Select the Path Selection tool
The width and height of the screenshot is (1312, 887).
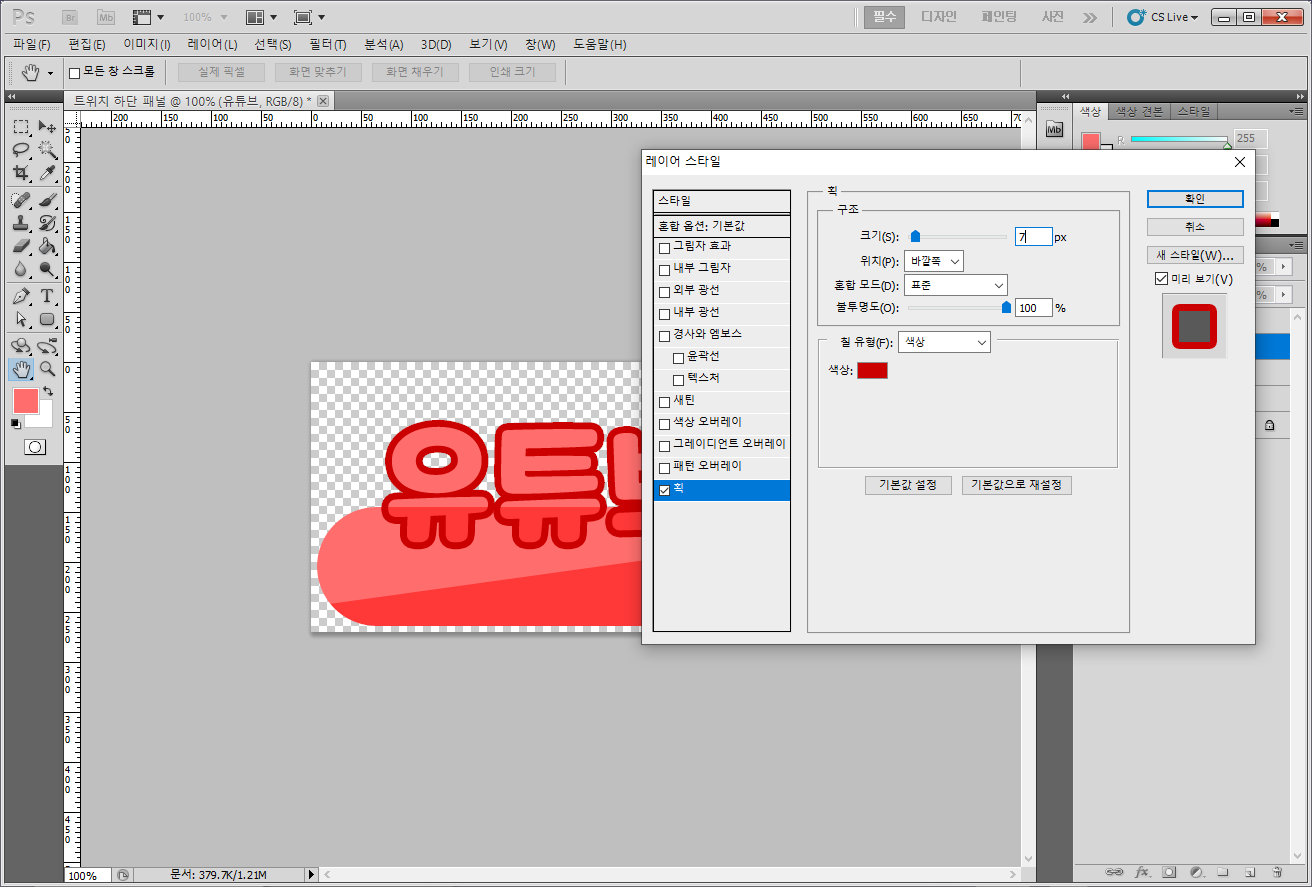point(21,319)
